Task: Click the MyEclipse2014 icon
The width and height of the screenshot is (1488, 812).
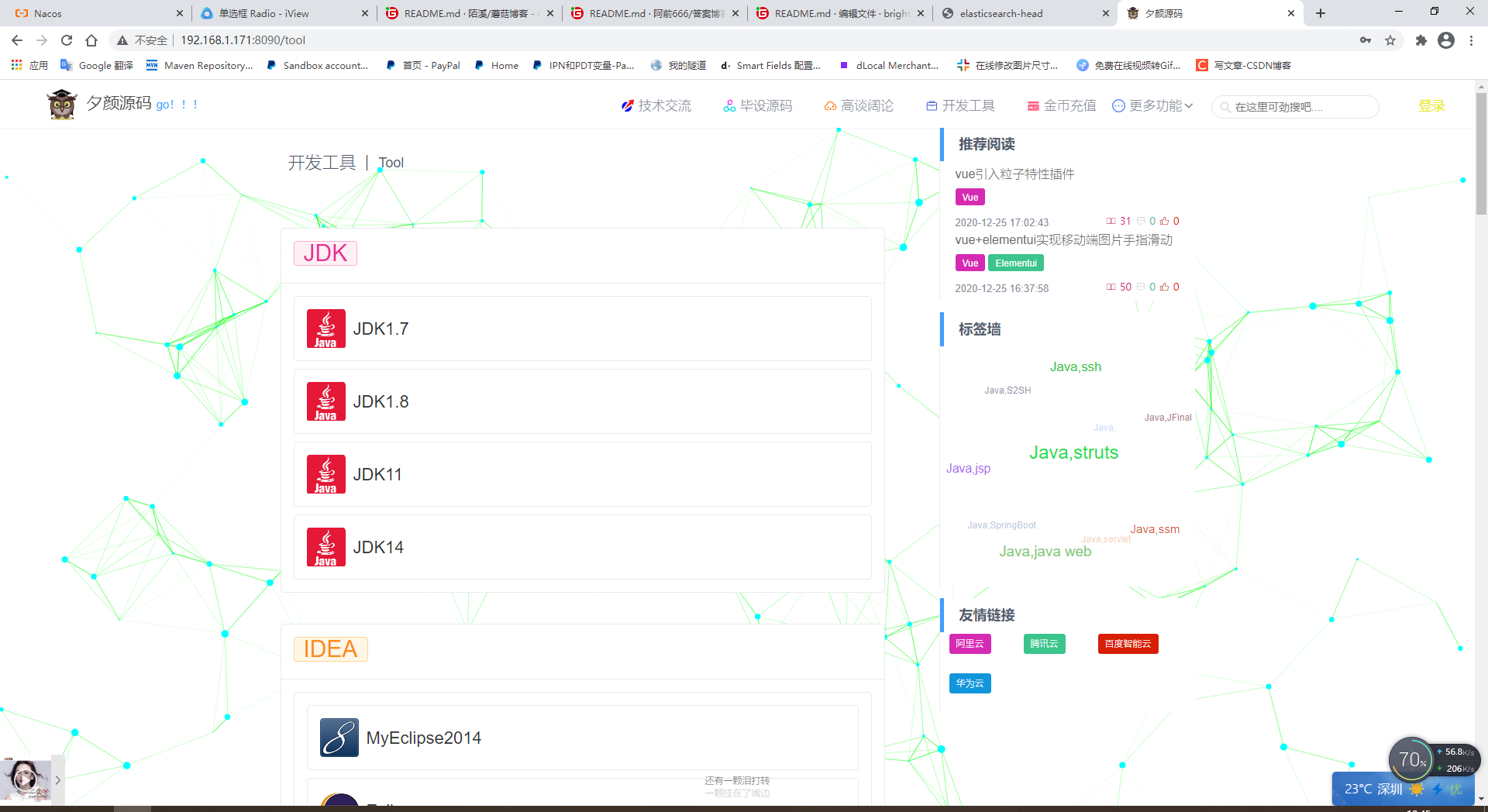Action: 339,738
